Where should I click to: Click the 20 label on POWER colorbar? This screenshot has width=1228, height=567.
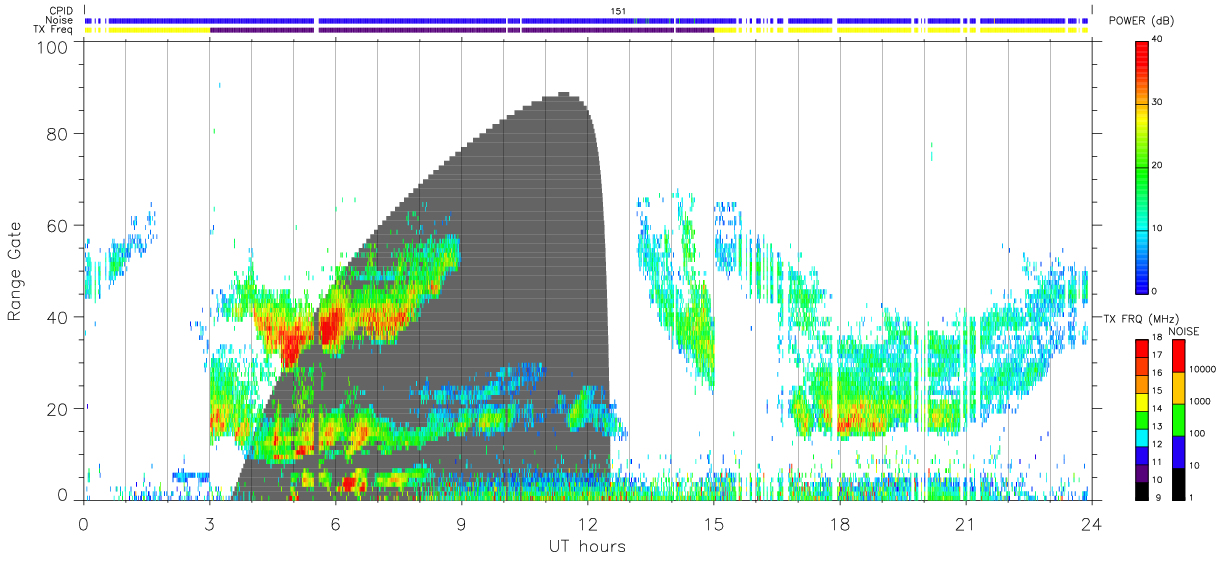[1159, 166]
